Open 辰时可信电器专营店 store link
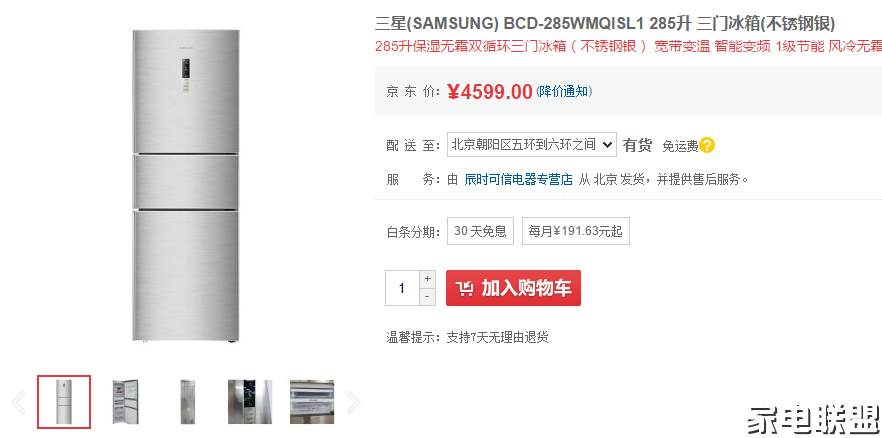This screenshot has width=882, height=438. pyautogui.click(x=519, y=180)
